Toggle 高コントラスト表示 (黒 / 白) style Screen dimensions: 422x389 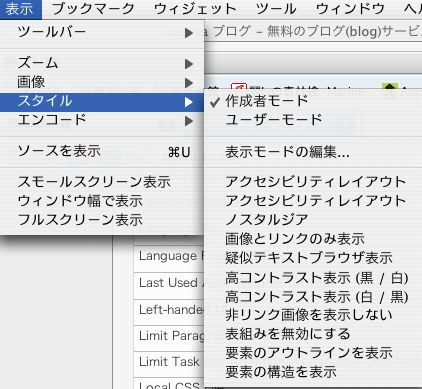coord(313,278)
